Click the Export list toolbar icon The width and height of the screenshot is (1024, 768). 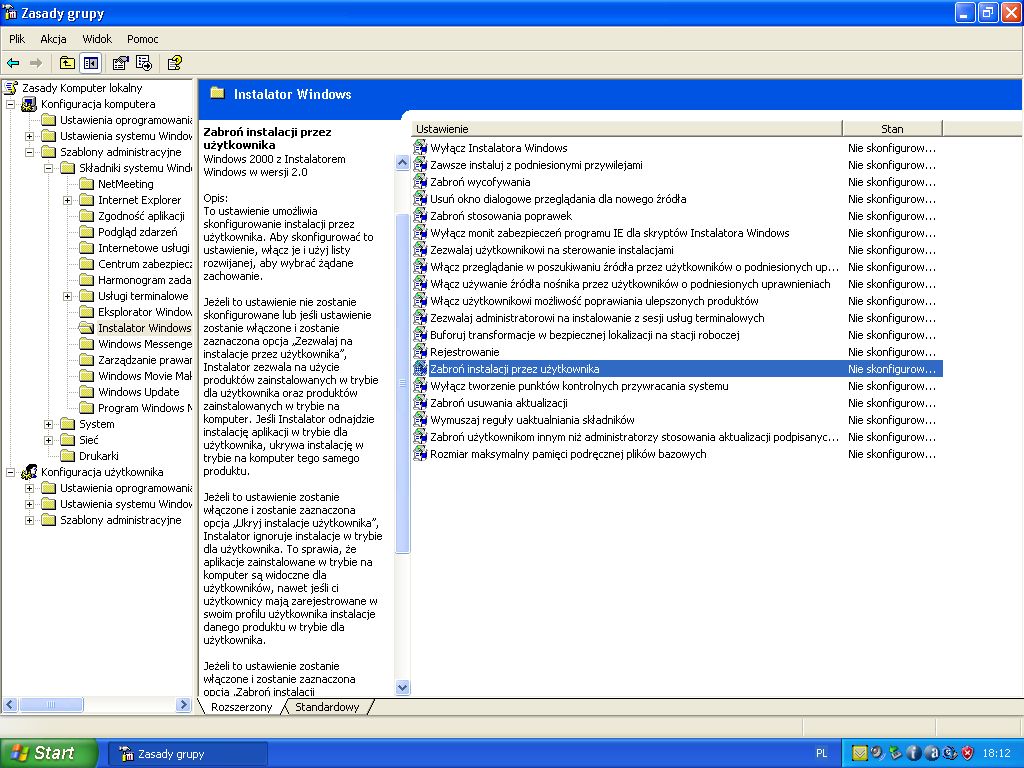tap(144, 63)
